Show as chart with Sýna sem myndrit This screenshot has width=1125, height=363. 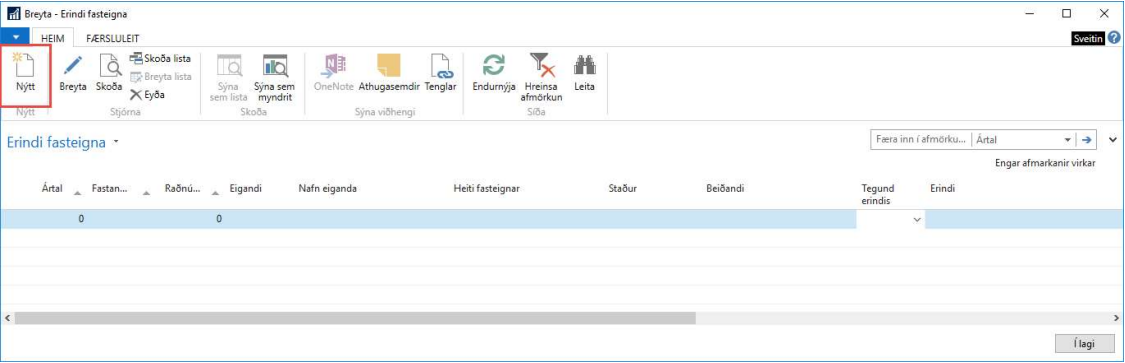[275, 78]
